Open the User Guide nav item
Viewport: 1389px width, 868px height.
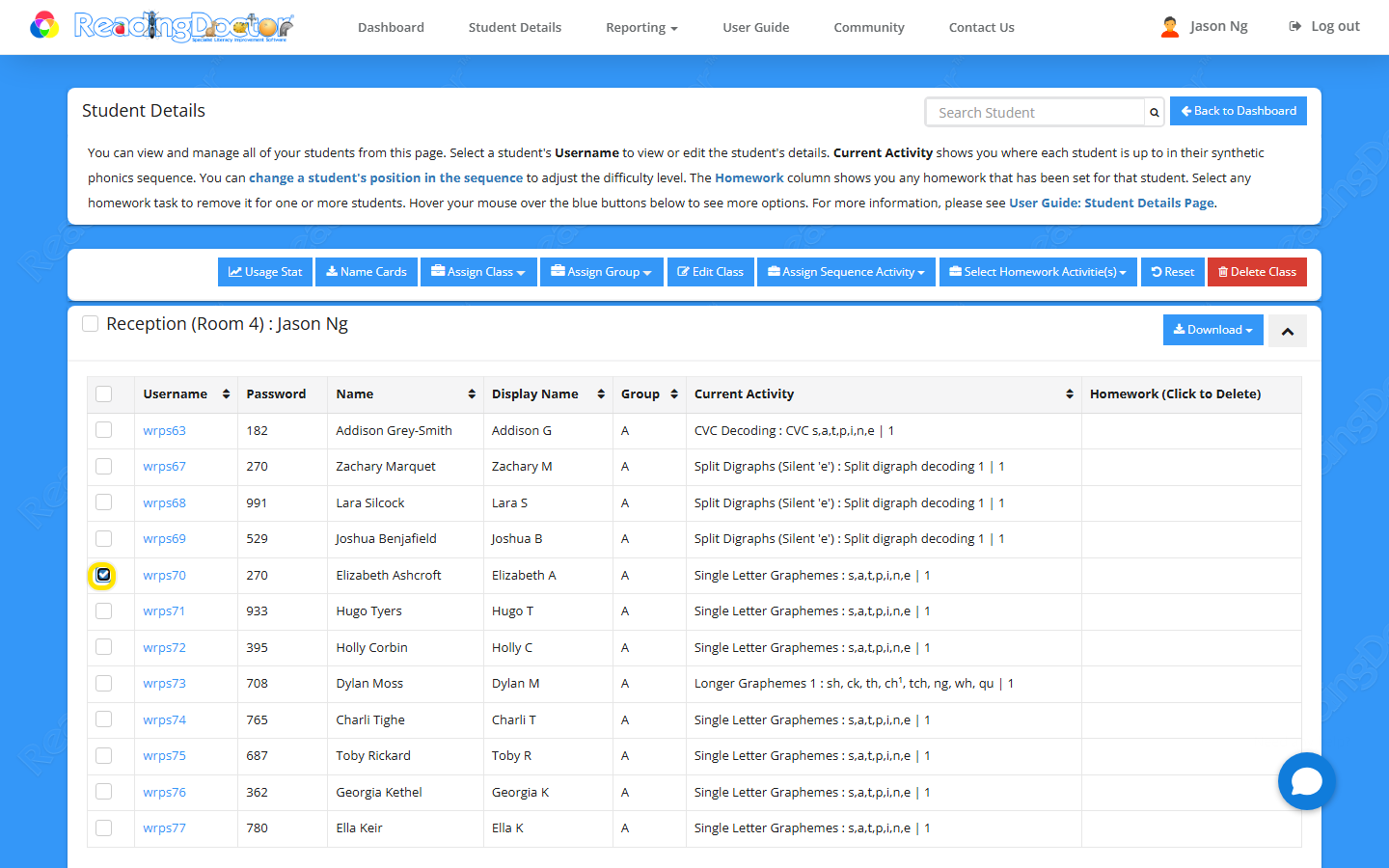click(x=756, y=27)
